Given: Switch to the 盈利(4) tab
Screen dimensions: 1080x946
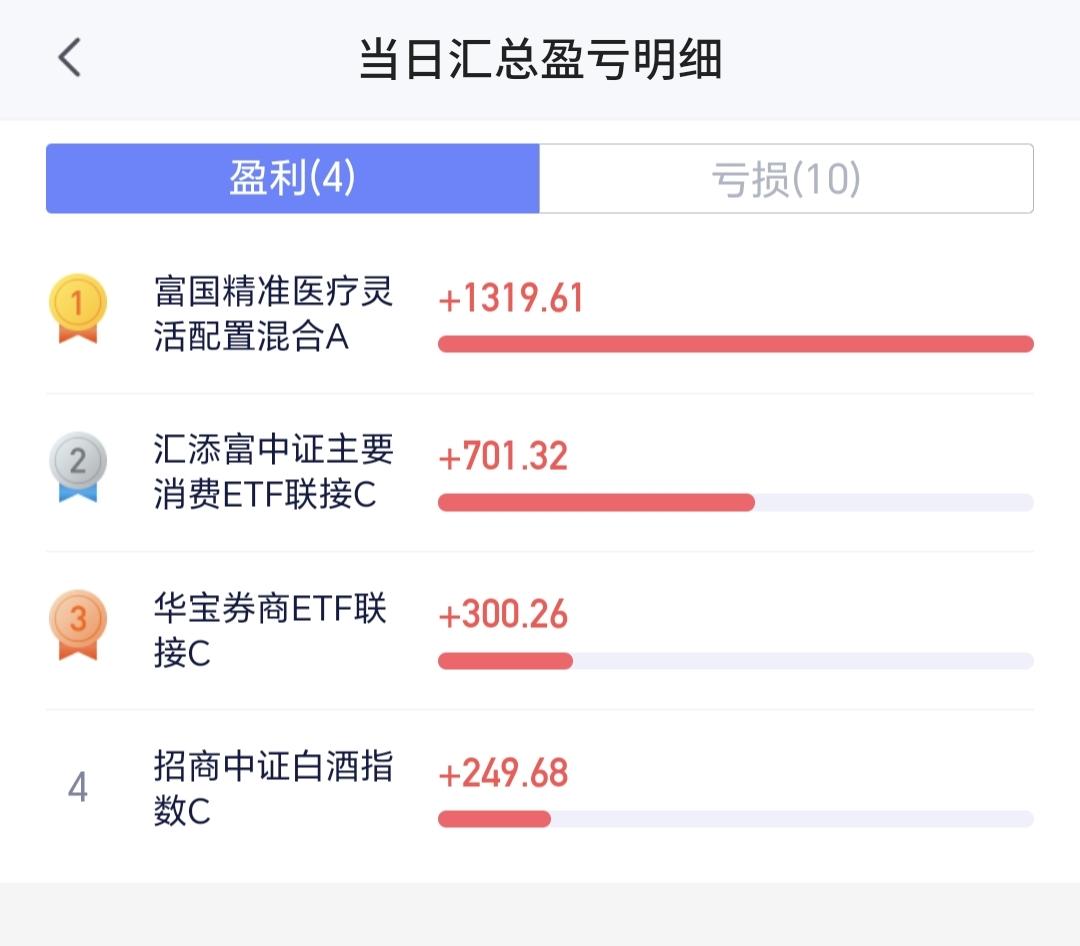Looking at the screenshot, I should click(x=293, y=179).
